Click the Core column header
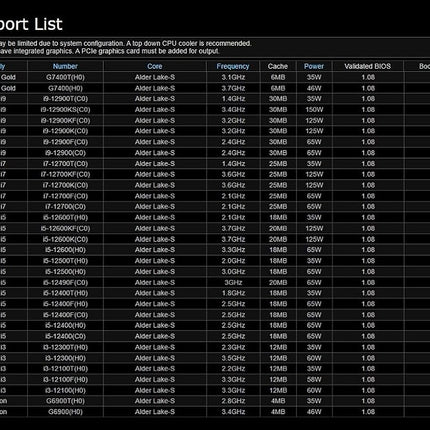 (155, 66)
